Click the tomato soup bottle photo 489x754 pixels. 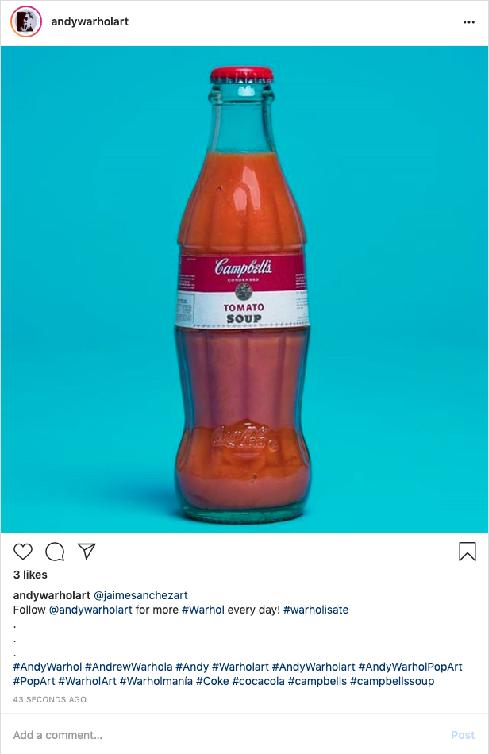pyautogui.click(x=244, y=289)
